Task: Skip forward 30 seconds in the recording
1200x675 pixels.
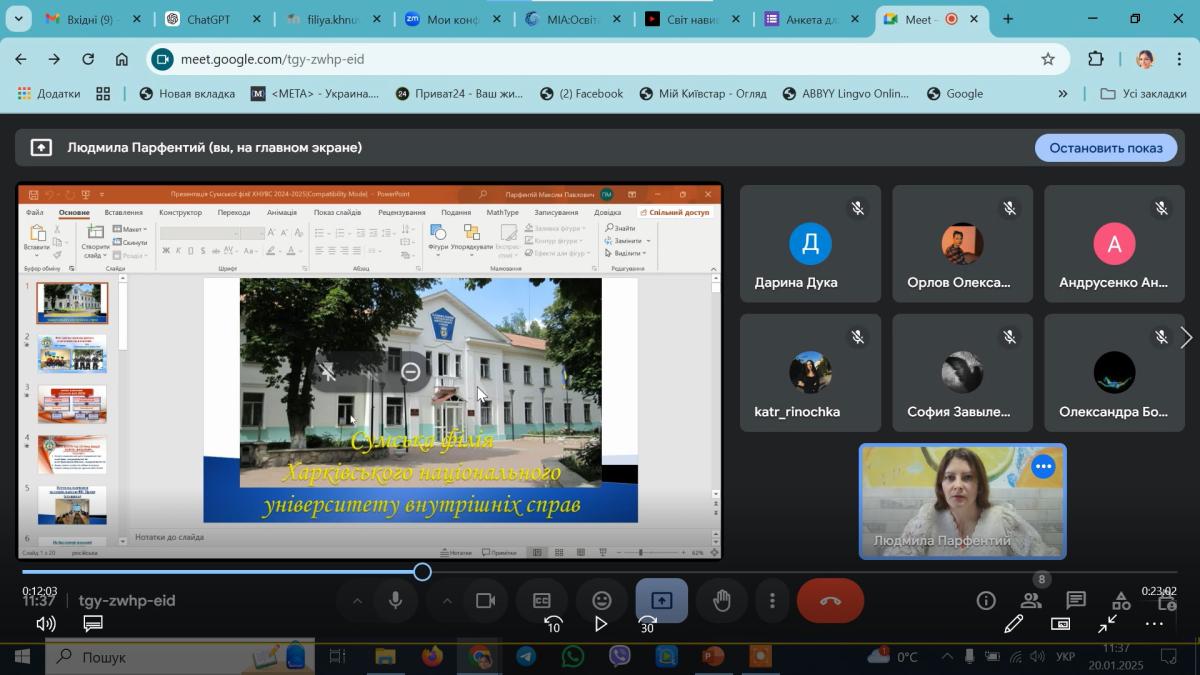Action: click(x=647, y=624)
